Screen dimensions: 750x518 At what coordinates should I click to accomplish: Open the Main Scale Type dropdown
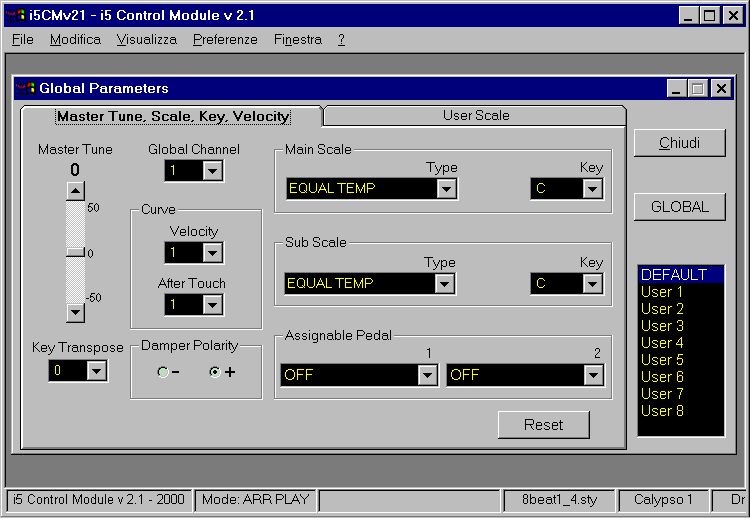[446, 189]
